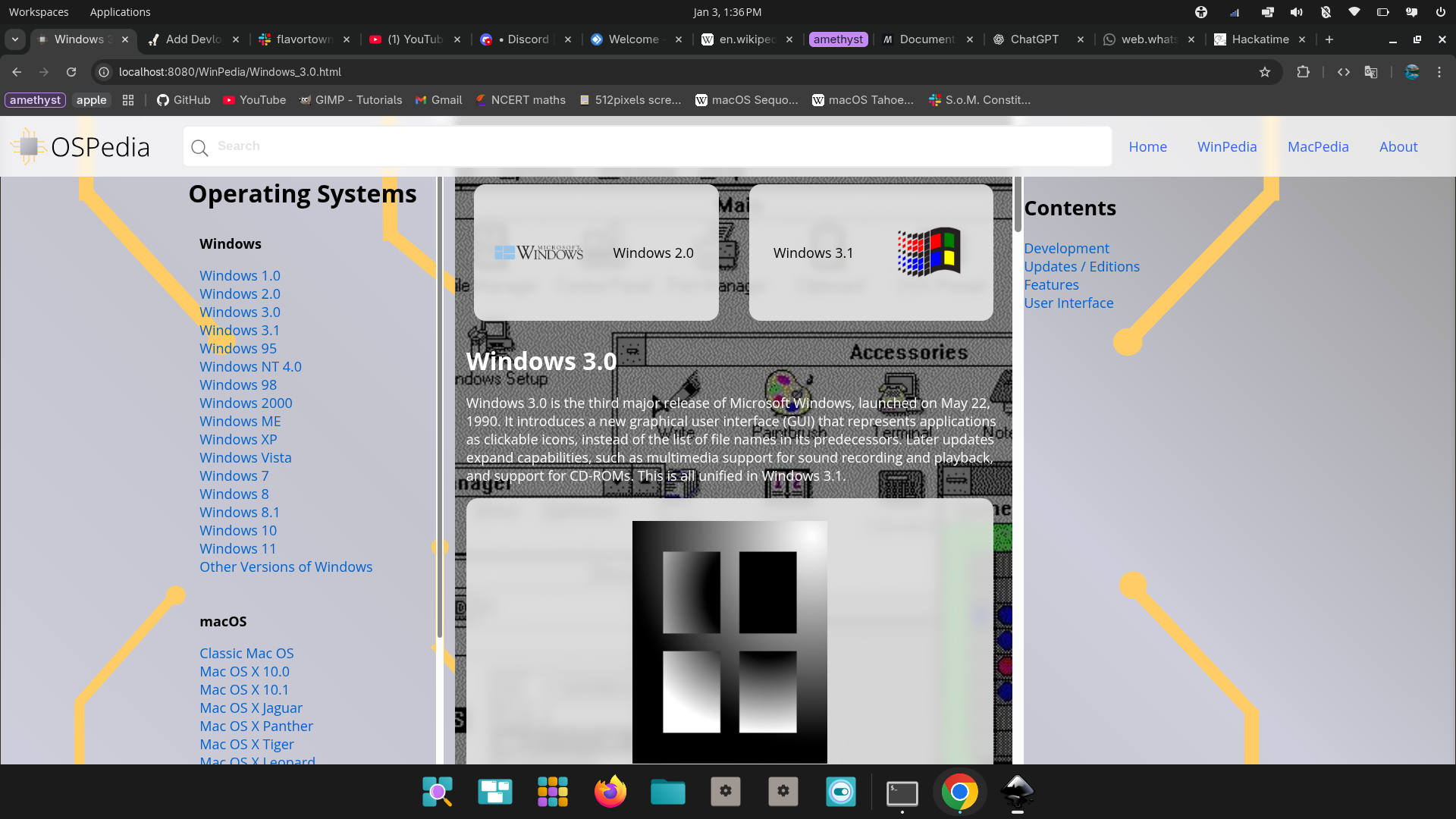This screenshot has height=819, width=1456.
Task: Open the terminal from the dock
Action: [902, 792]
